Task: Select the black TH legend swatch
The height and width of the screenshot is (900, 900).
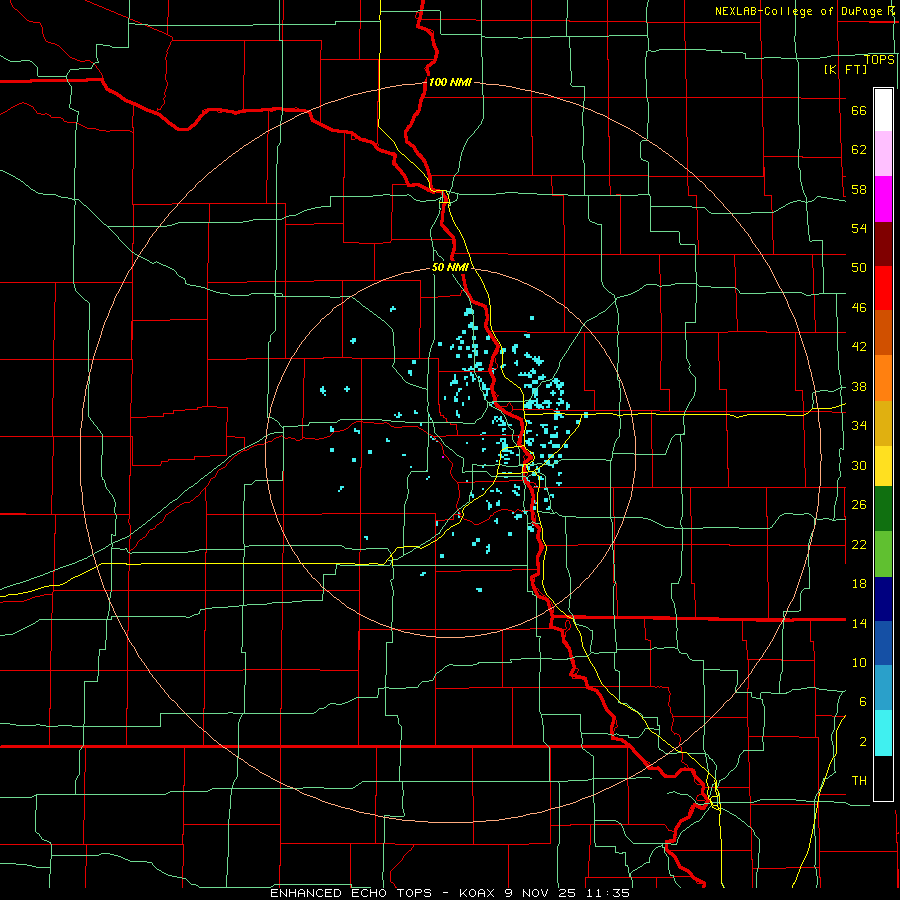Action: click(883, 778)
